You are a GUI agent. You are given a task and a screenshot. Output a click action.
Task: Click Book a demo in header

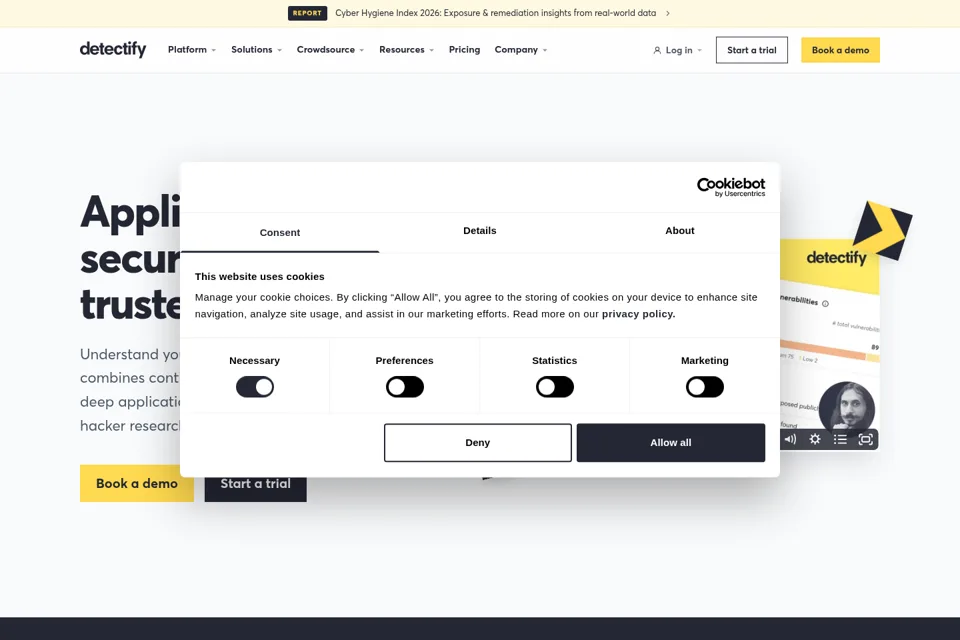coord(840,50)
